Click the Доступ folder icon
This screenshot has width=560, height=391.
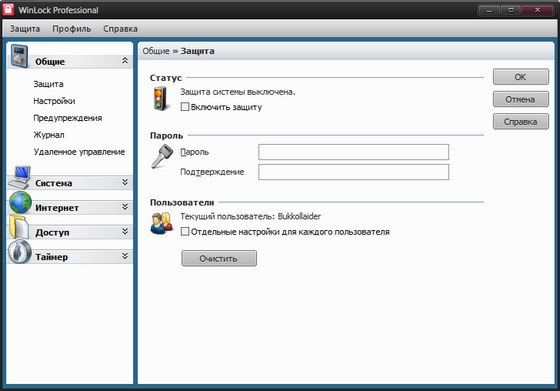click(x=19, y=227)
